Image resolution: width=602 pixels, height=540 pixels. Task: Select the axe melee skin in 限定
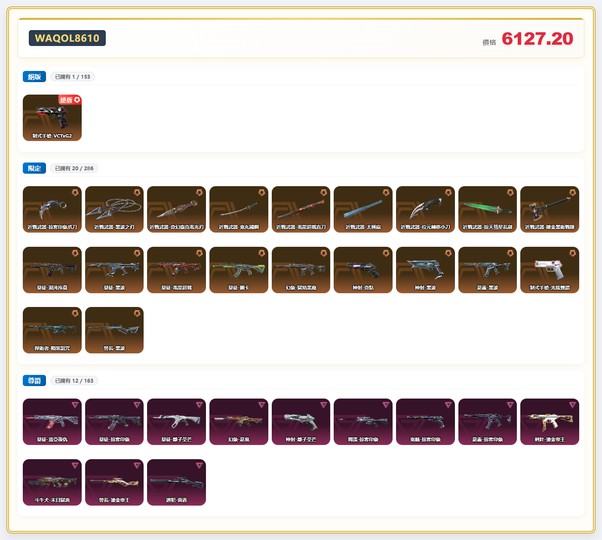549,209
